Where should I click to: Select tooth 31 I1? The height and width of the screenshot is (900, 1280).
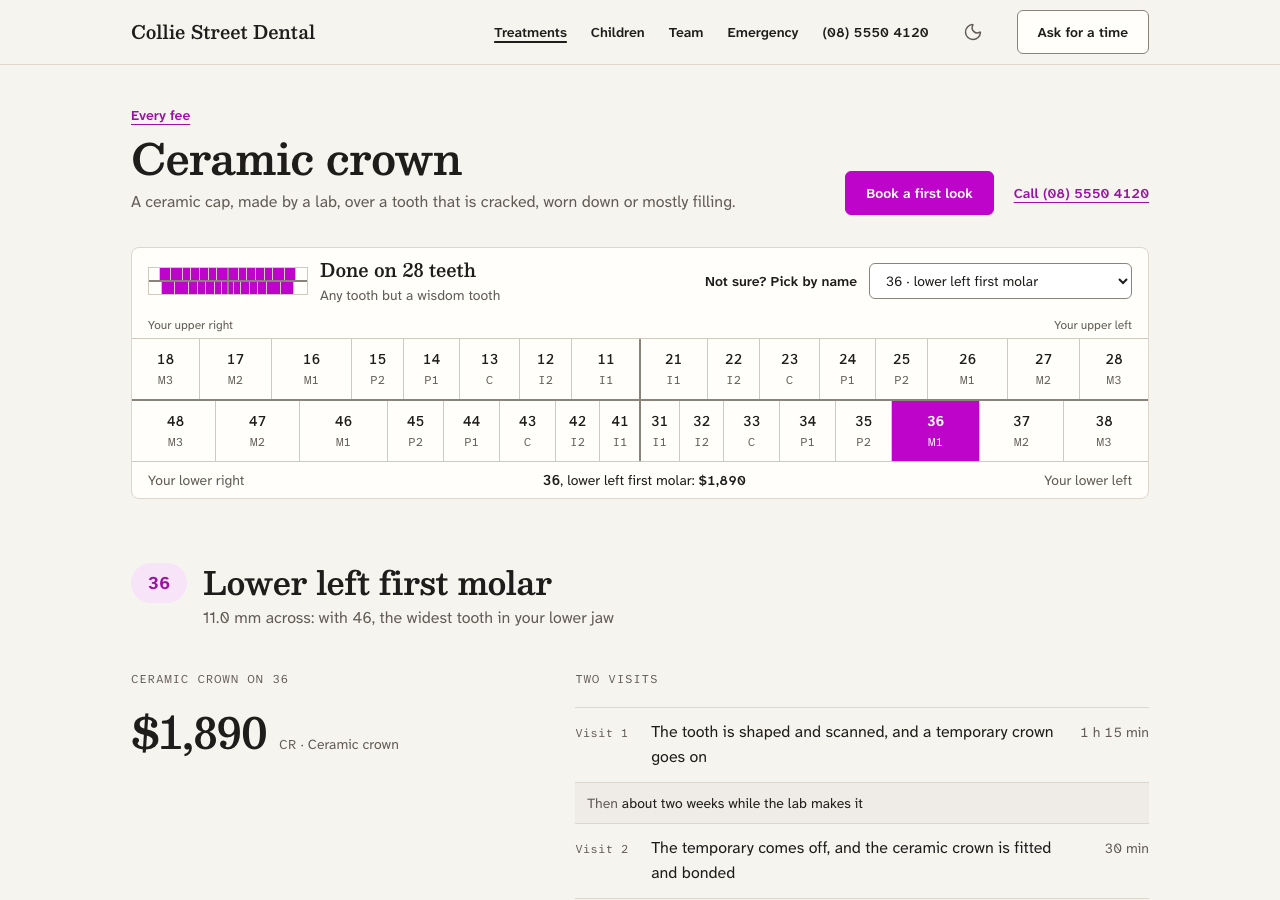point(660,431)
